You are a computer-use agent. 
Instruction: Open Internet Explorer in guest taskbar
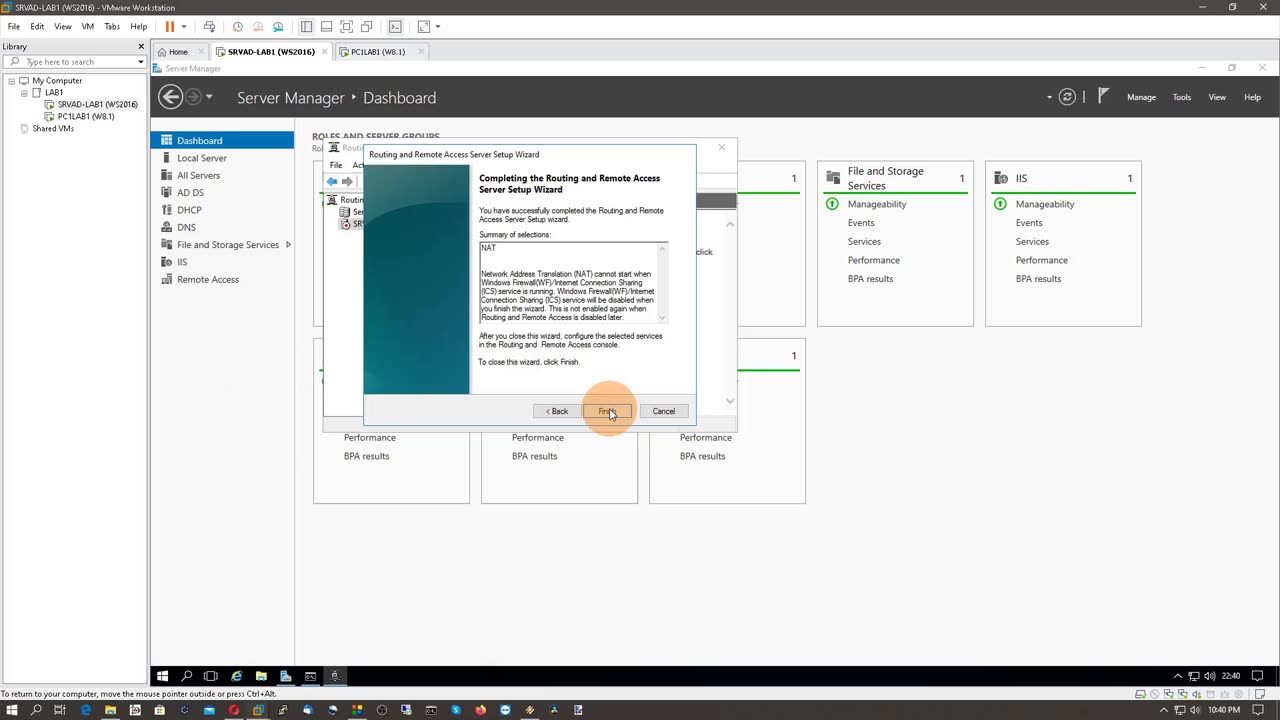pos(236,676)
